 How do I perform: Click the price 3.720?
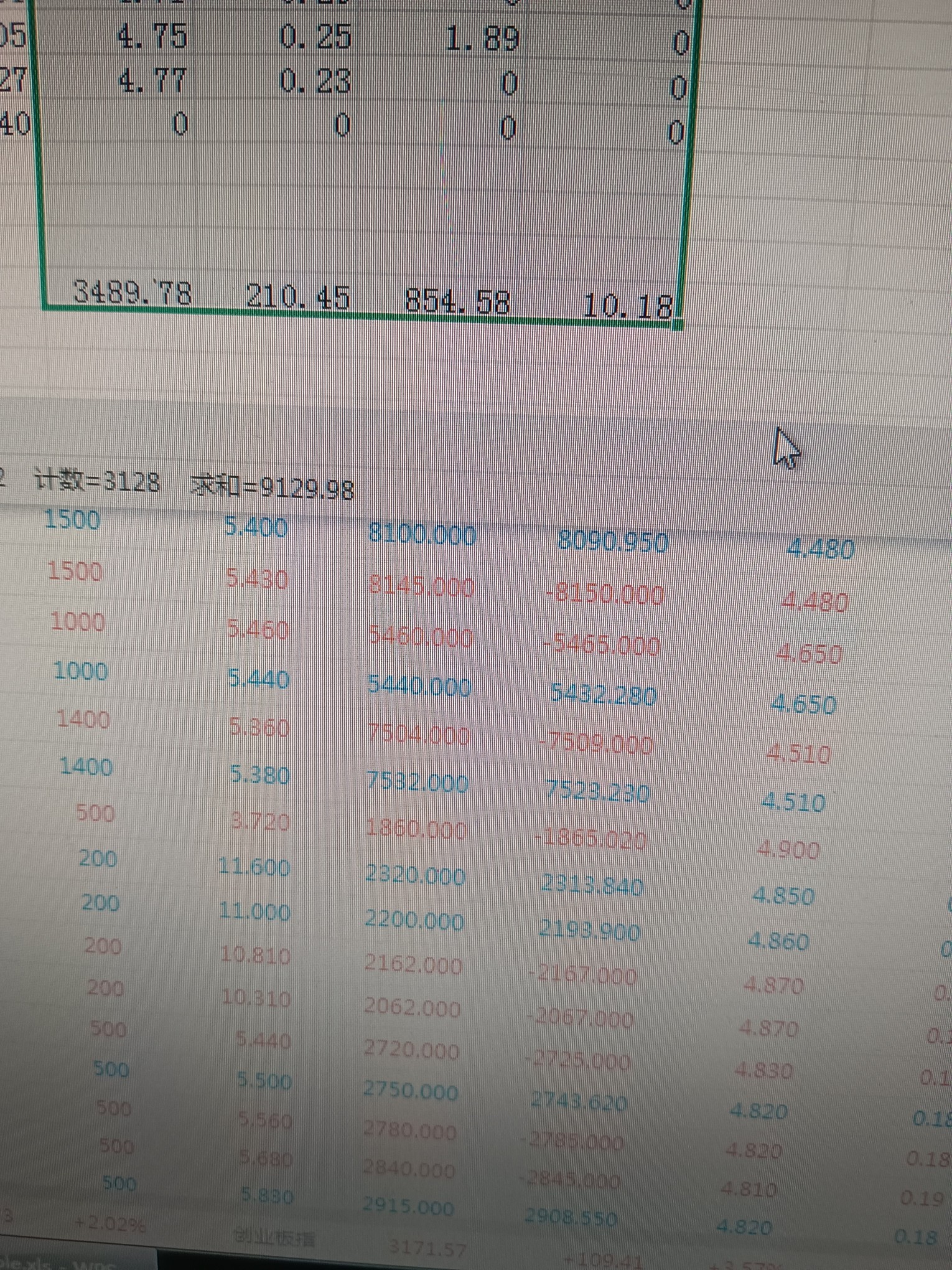pyautogui.click(x=261, y=822)
